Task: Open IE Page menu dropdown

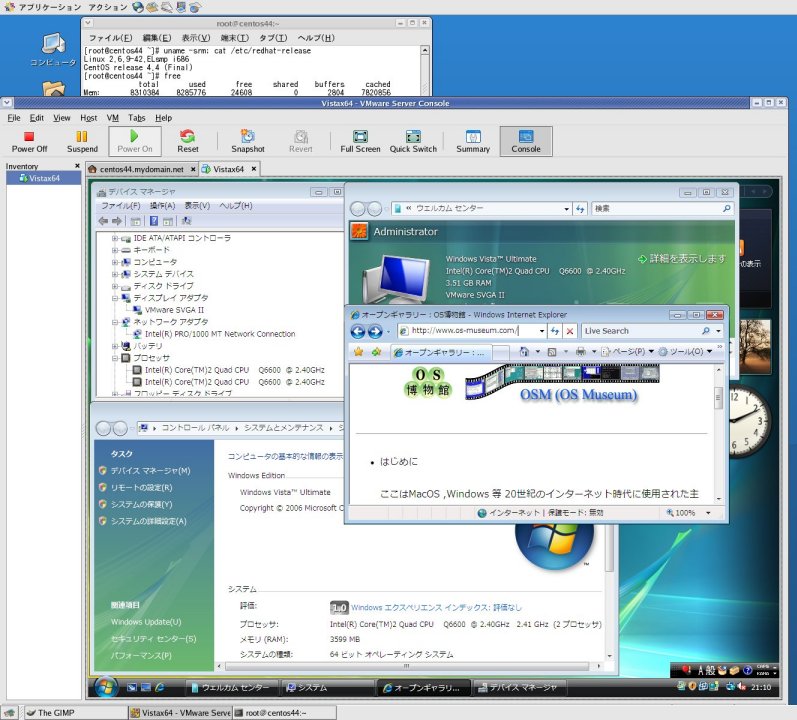Action: tap(628, 352)
